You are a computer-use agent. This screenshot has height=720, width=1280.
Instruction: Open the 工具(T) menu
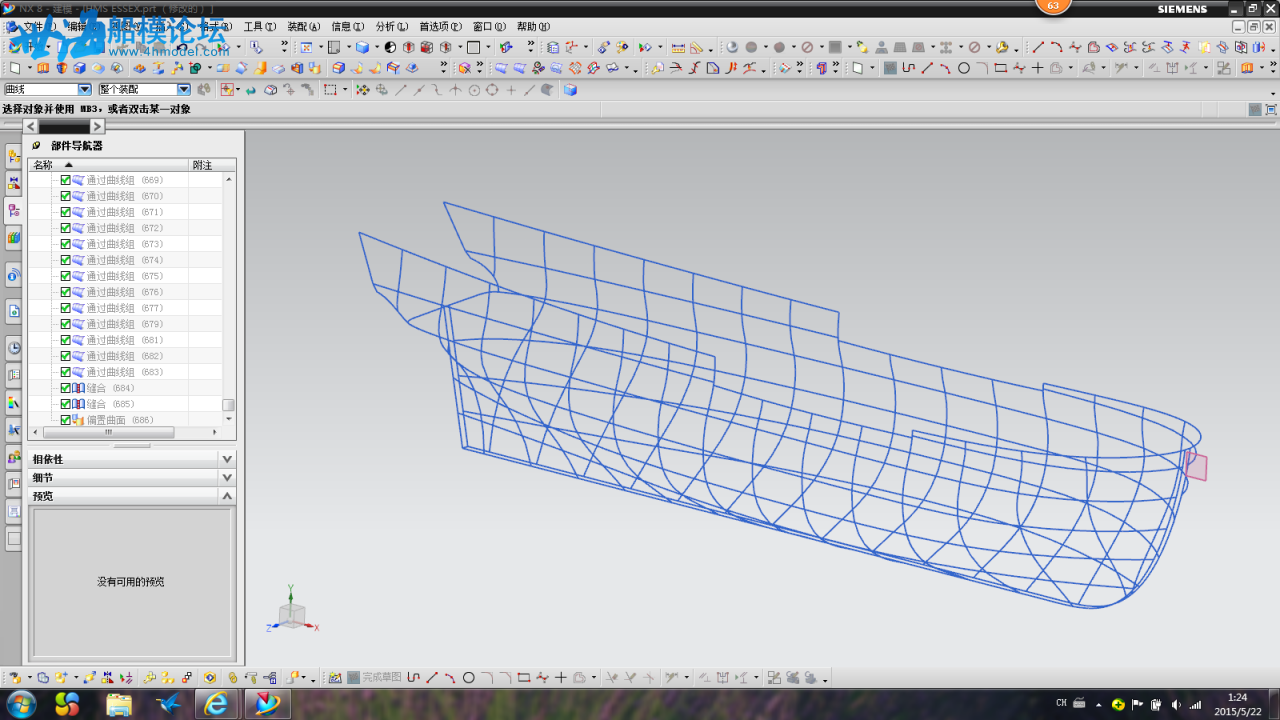coord(260,27)
